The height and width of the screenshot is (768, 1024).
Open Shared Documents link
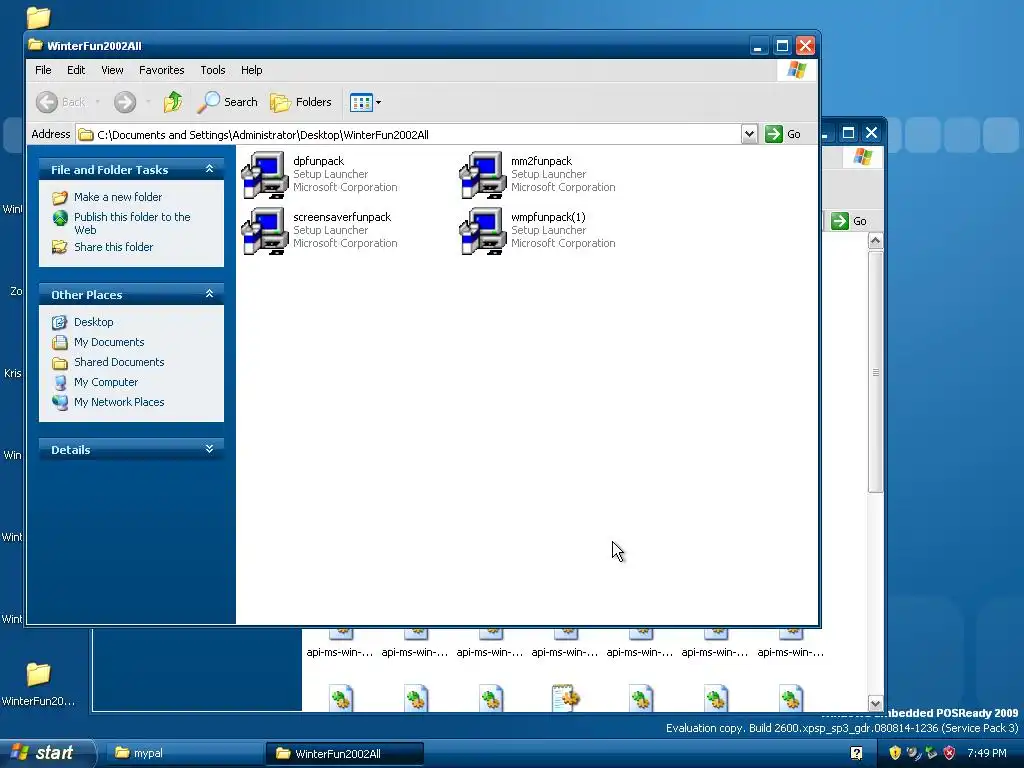[x=119, y=362]
